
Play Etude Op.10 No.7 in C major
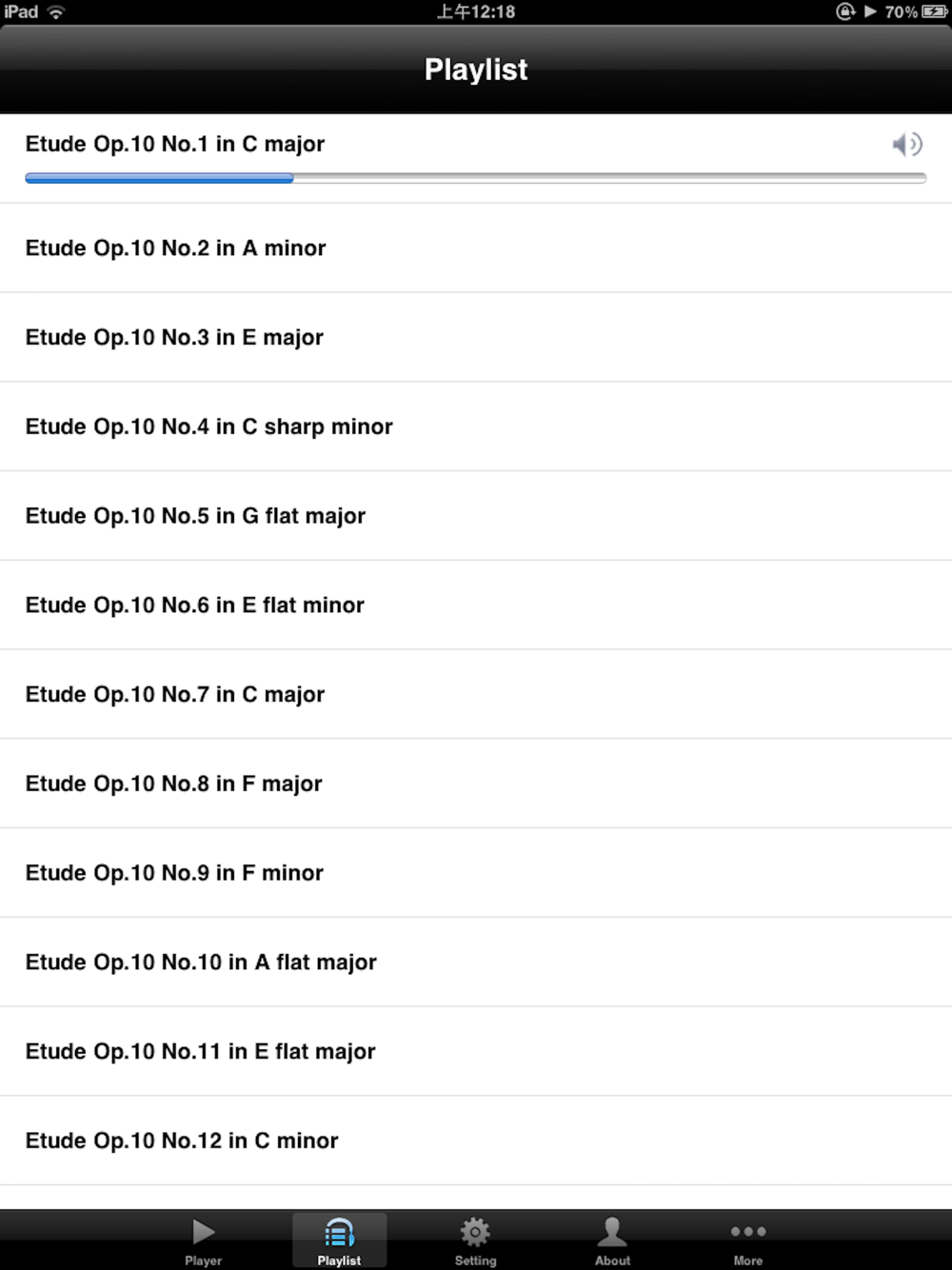point(175,695)
